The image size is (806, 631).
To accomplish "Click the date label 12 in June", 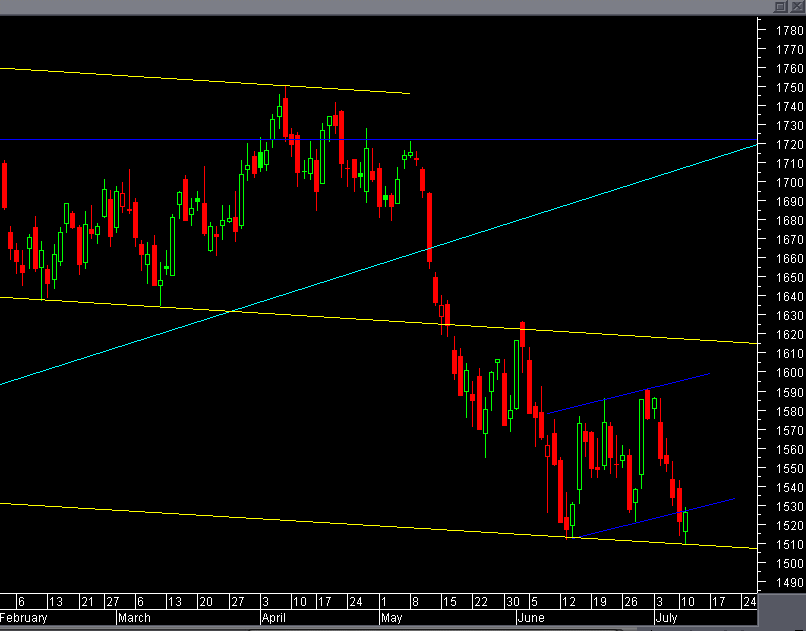I will point(569,601).
